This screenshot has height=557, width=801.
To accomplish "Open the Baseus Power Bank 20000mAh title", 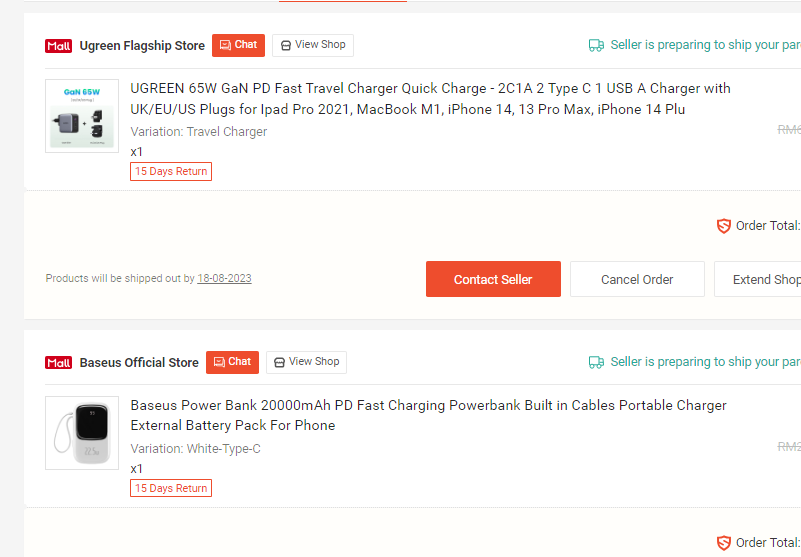I will [428, 415].
